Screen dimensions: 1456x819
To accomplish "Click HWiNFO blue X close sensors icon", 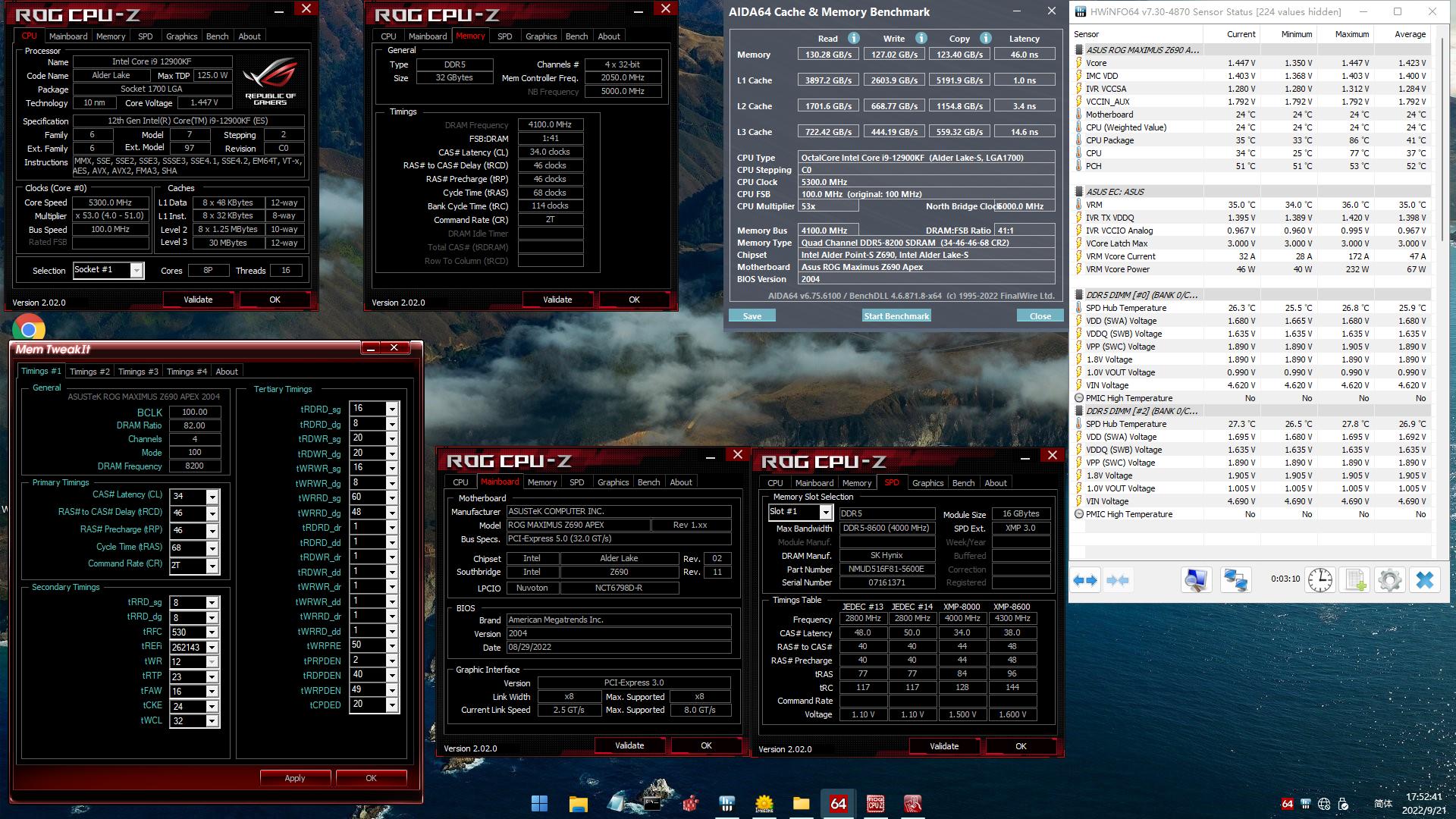I will coord(1425,581).
